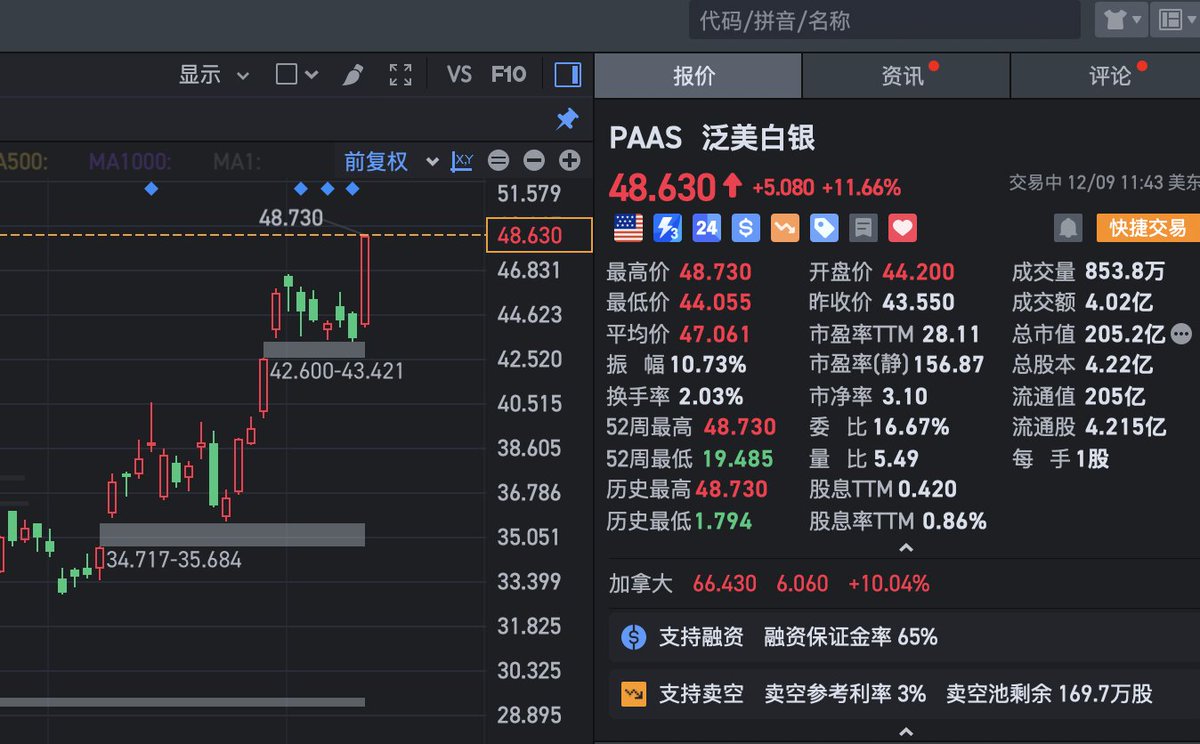Viewport: 1200px width, 744px height.
Task: Click the 34.717-35.684 gap zone label
Action: (174, 560)
